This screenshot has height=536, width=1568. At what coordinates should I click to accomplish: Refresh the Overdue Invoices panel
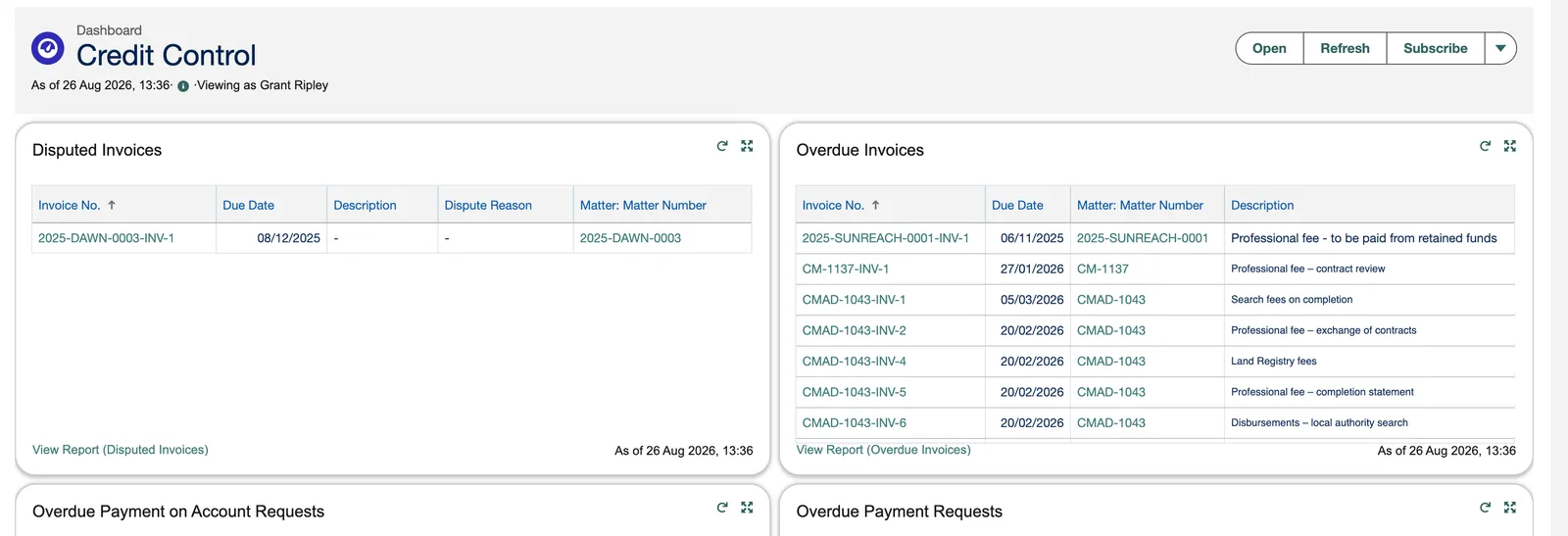[x=1485, y=146]
